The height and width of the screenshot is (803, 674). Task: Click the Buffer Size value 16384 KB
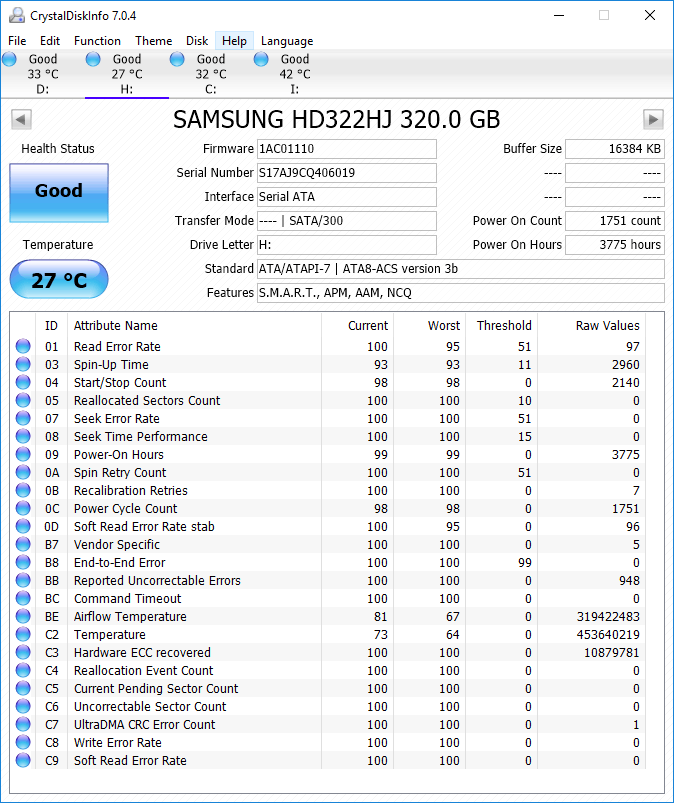coord(615,149)
